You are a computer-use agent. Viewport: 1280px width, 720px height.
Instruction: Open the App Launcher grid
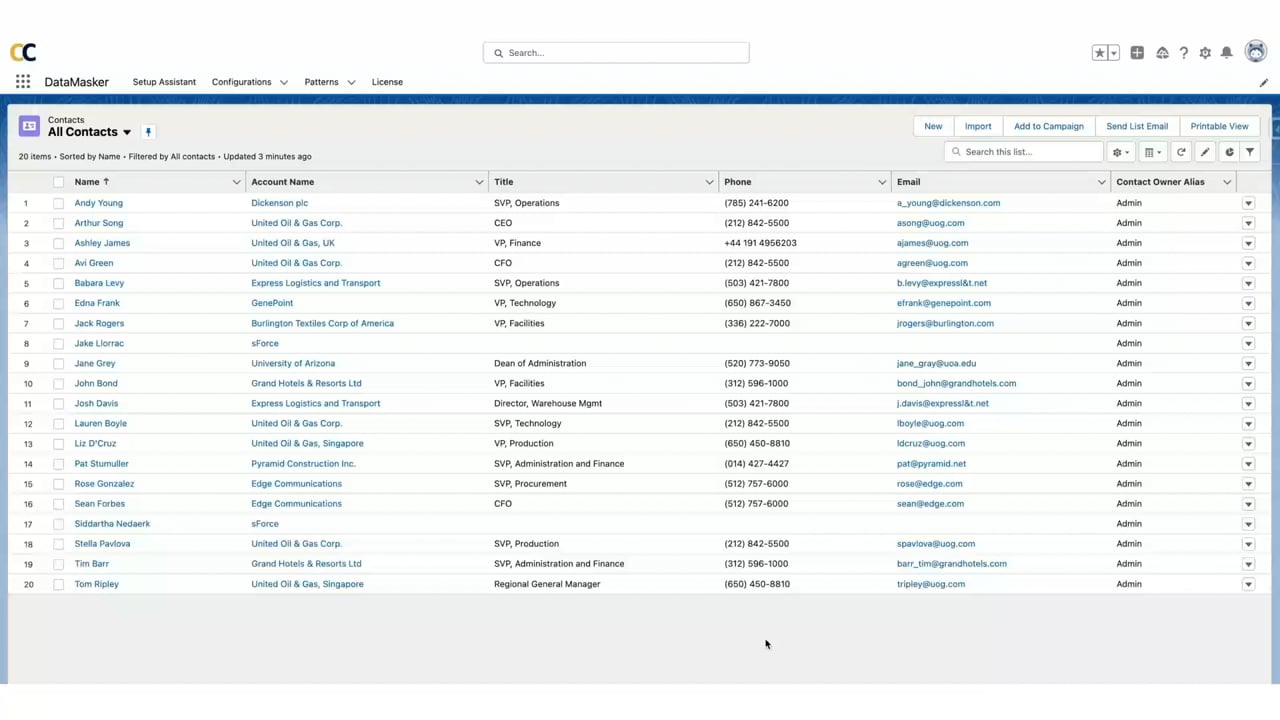pos(23,82)
